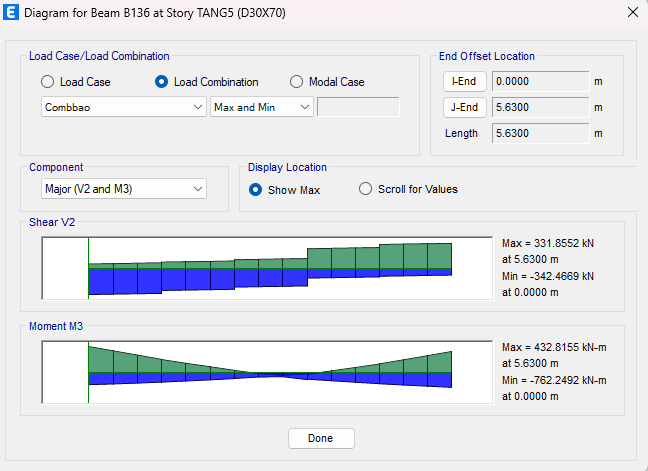The height and width of the screenshot is (471, 648).
Task: Select the Scroll for Values option
Action: pyautogui.click(x=365, y=190)
